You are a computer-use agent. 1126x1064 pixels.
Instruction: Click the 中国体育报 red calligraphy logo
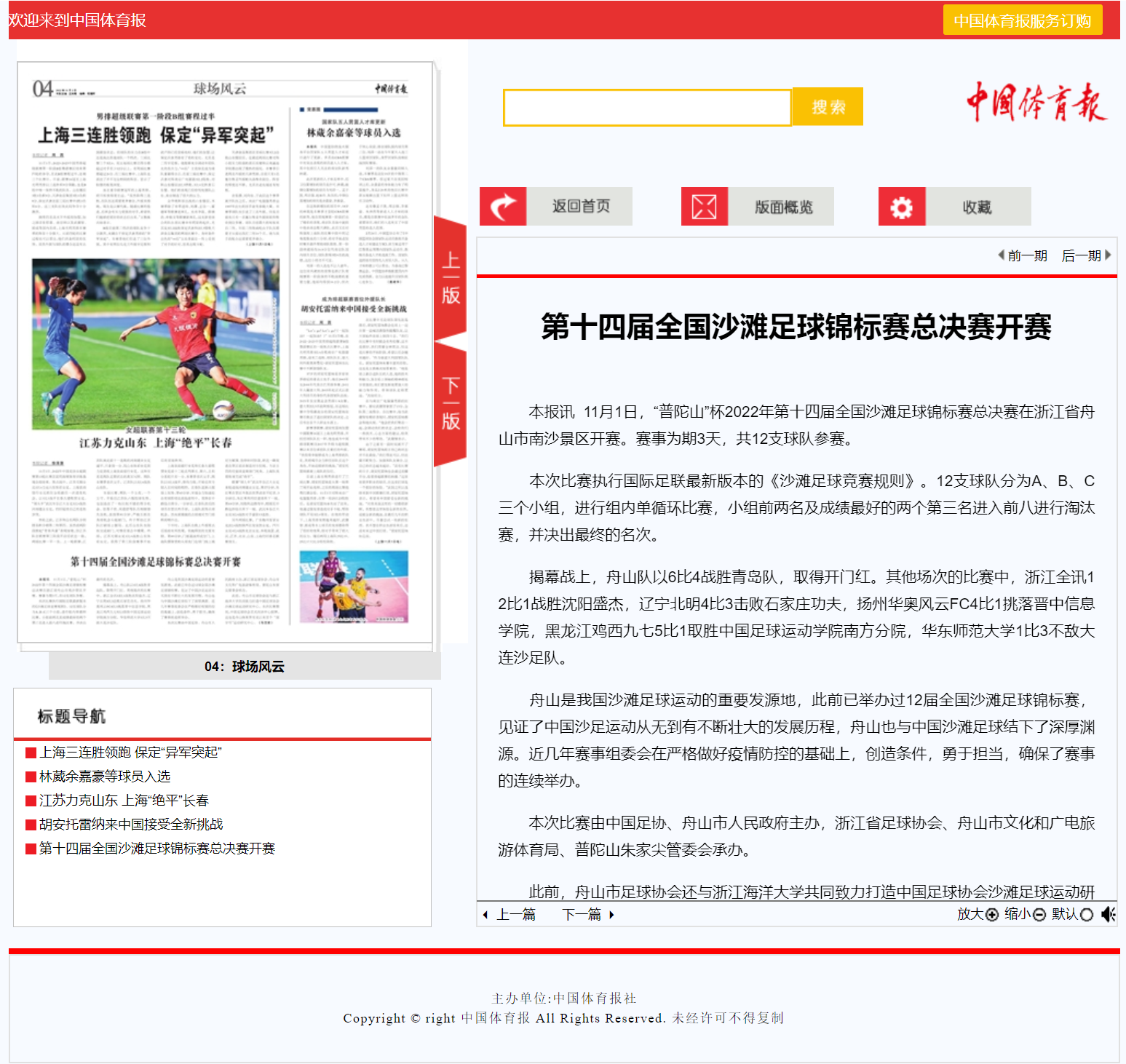tap(1036, 103)
